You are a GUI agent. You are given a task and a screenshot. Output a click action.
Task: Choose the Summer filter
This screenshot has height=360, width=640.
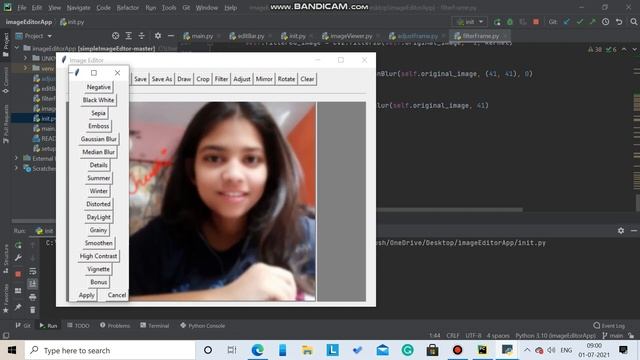98,178
